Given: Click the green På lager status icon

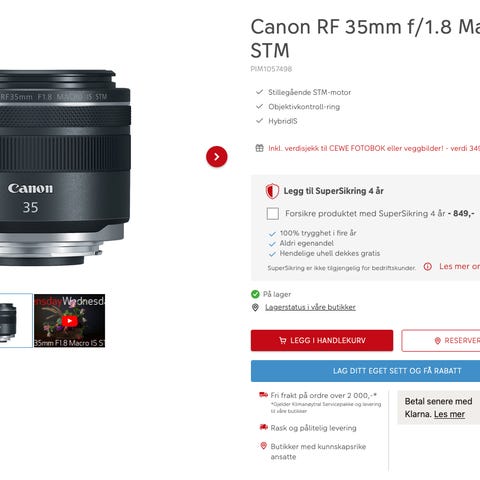Looking at the screenshot, I should click(x=255, y=294).
